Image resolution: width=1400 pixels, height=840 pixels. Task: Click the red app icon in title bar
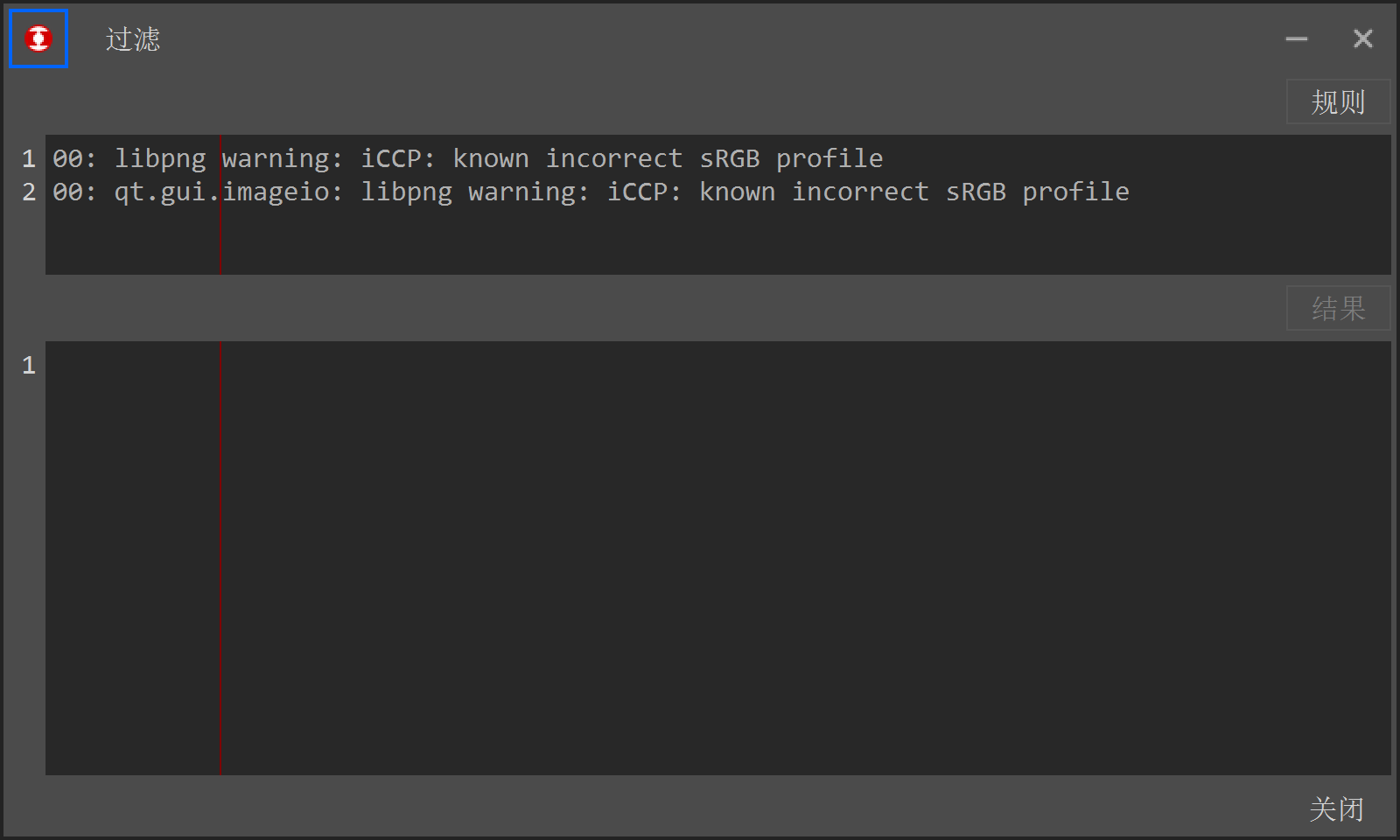coord(38,38)
